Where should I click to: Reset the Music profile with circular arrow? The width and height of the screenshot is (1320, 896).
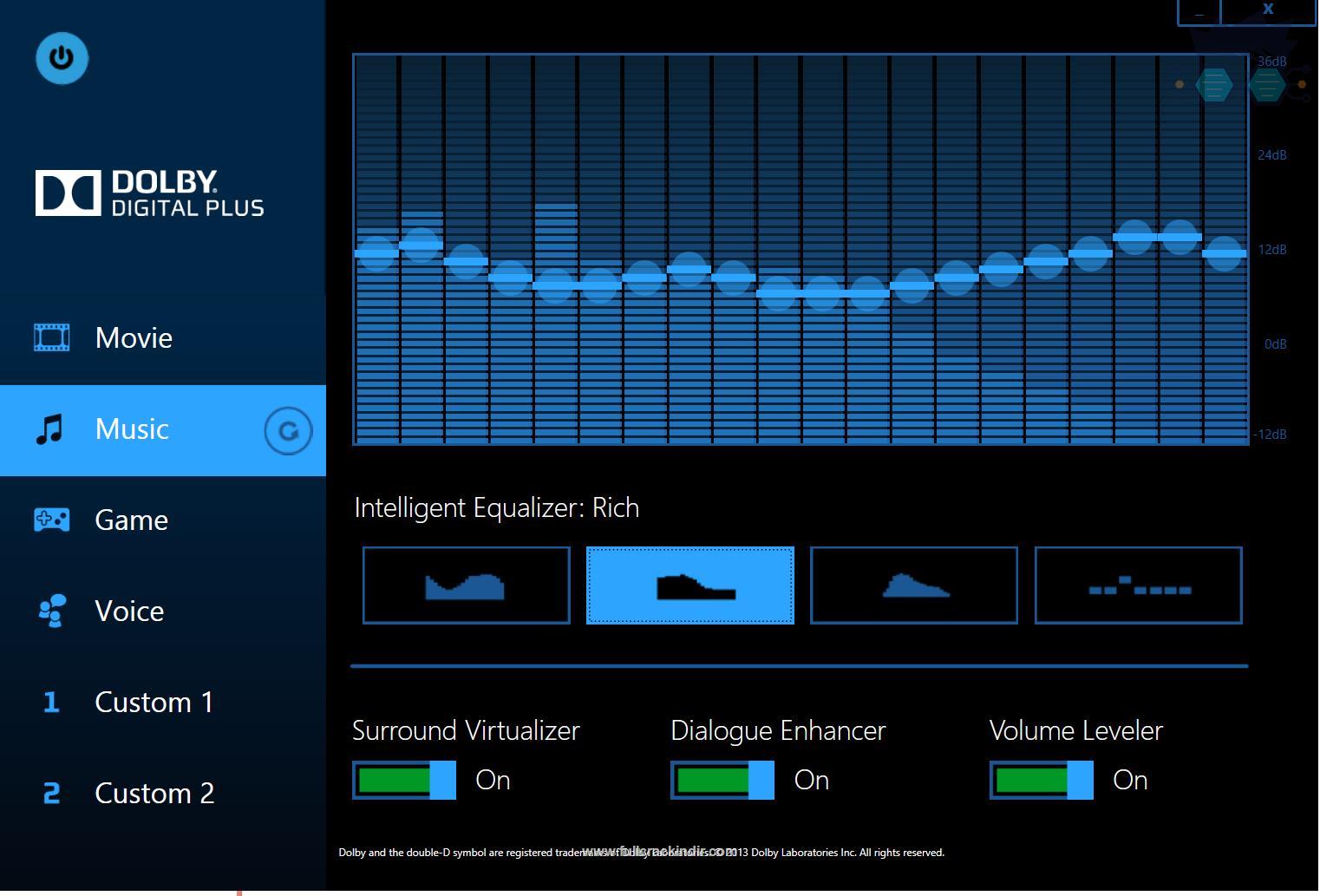pos(288,430)
